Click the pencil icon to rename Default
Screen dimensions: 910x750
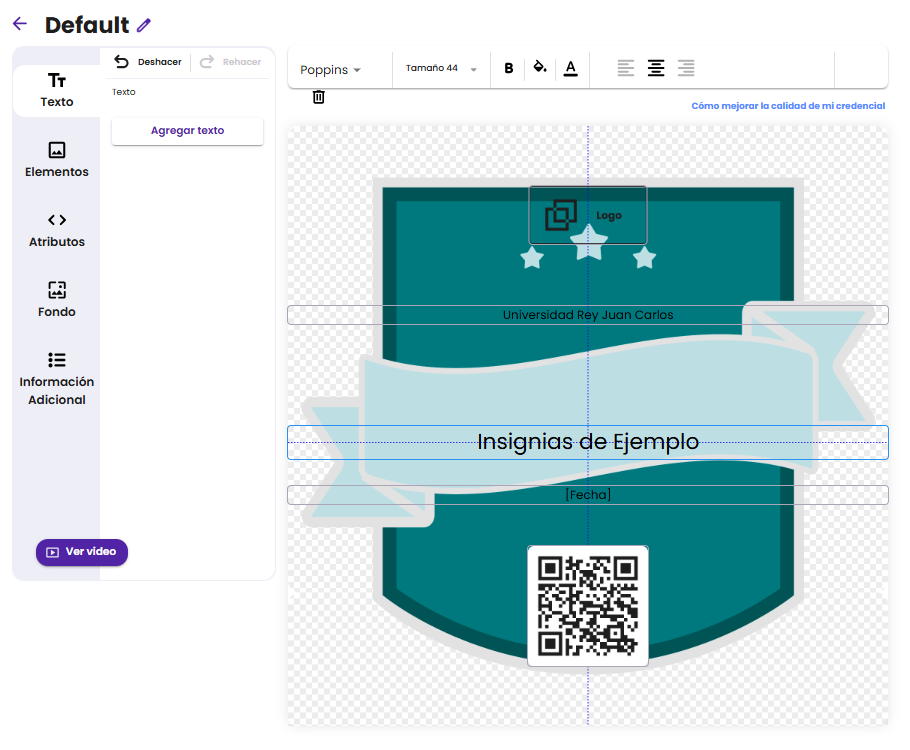click(144, 25)
